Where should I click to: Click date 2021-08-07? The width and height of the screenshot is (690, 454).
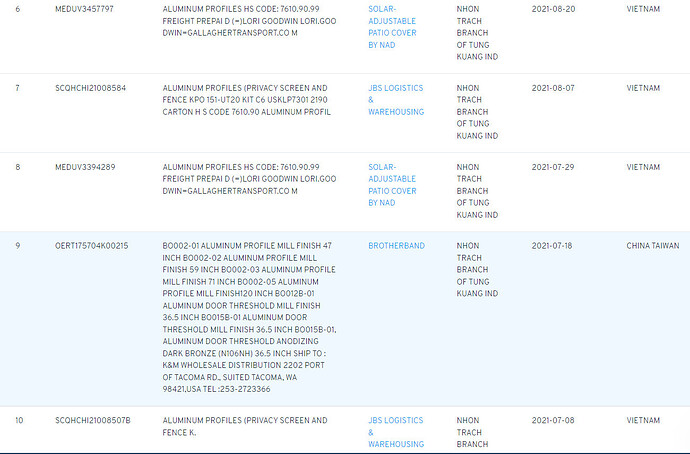553,88
